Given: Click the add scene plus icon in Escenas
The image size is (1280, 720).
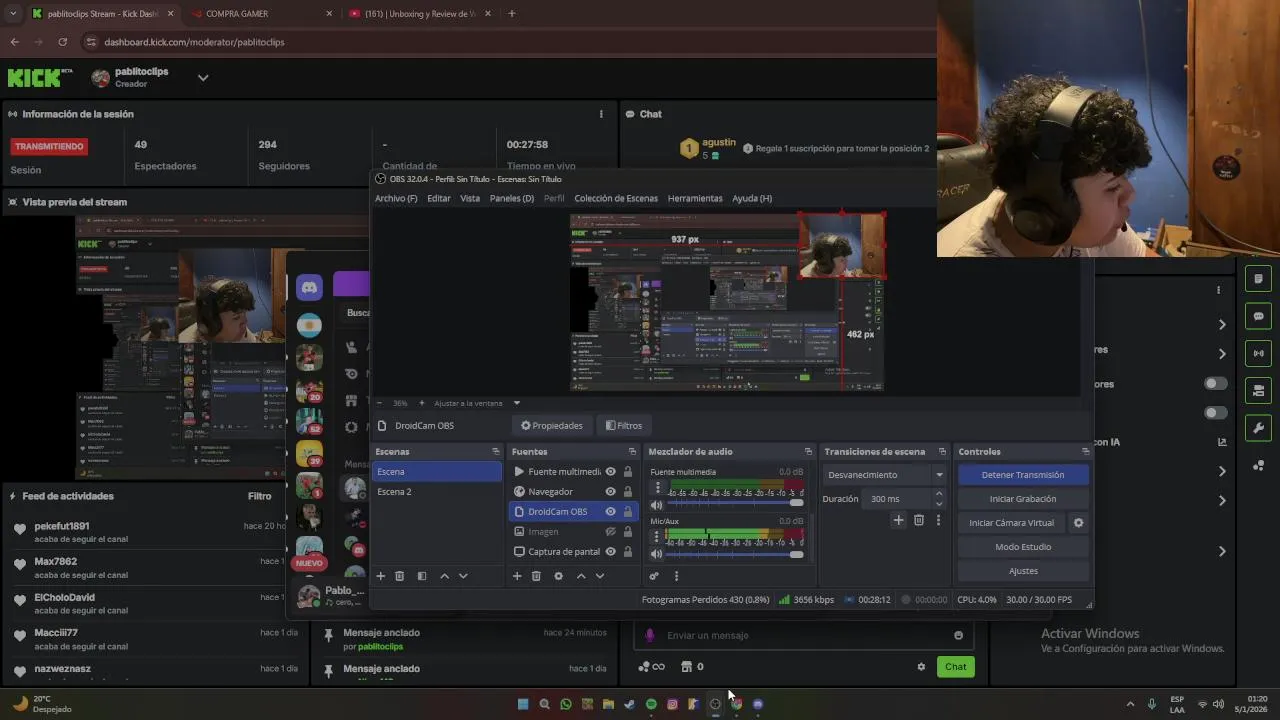Looking at the screenshot, I should [x=380, y=576].
